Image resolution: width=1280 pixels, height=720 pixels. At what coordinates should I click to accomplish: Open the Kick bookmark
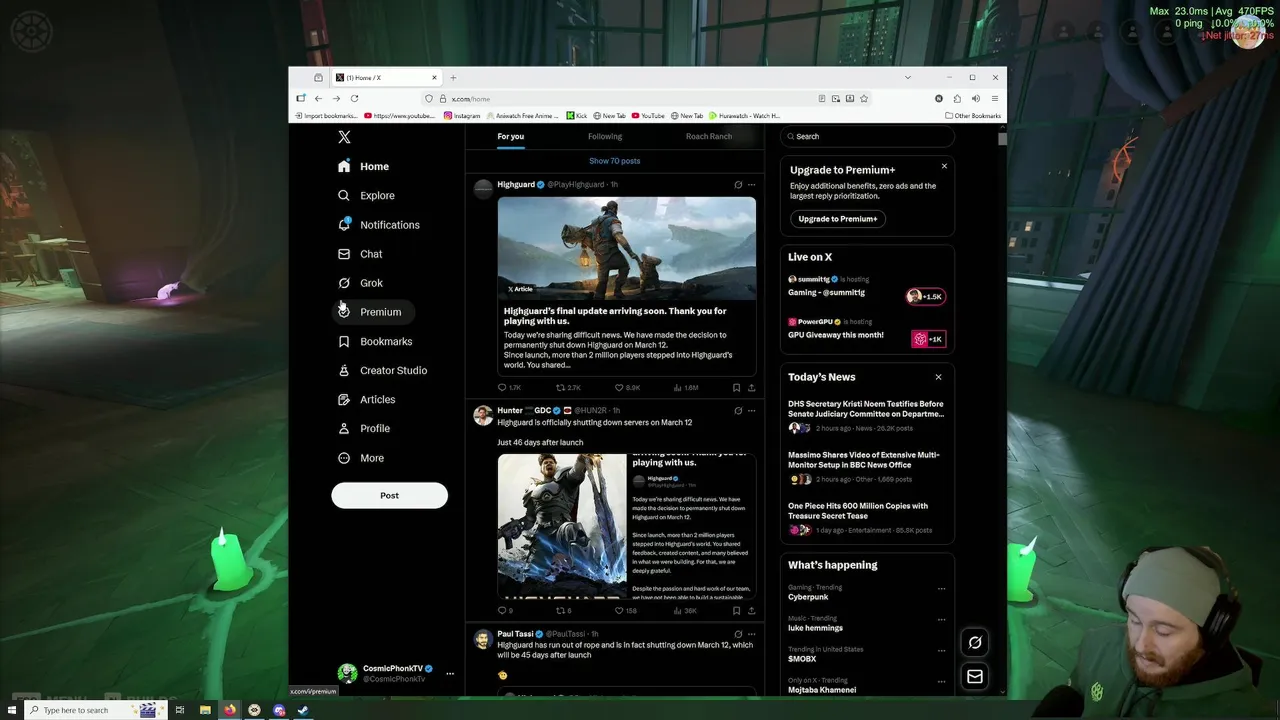pos(577,115)
